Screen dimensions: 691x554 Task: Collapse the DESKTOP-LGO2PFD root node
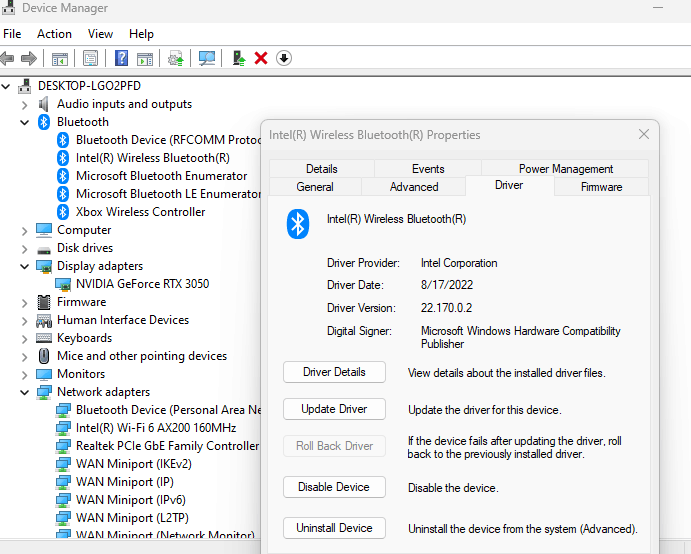(x=5, y=86)
